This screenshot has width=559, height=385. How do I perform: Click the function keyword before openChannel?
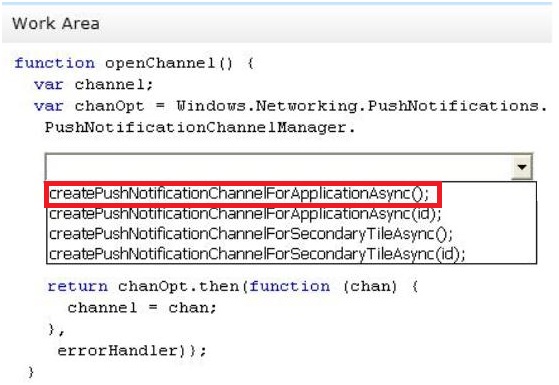(x=55, y=63)
